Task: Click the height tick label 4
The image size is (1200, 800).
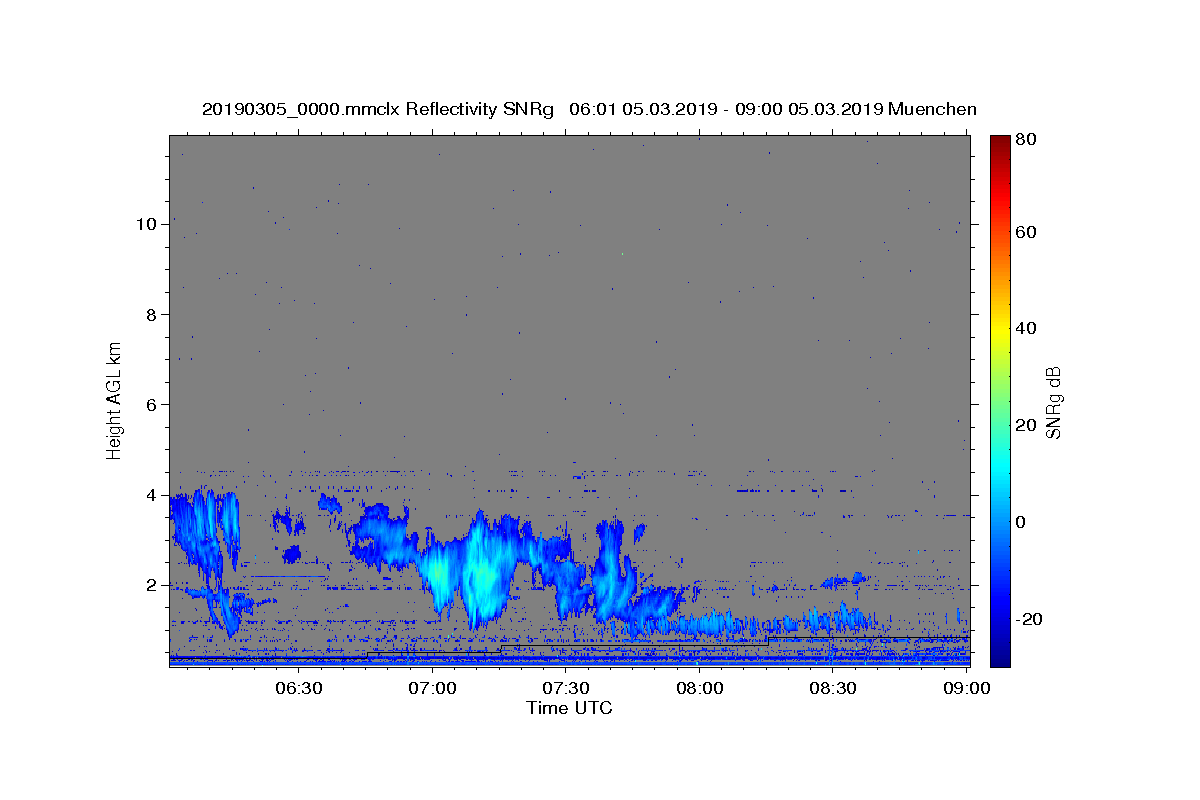Action: 151,495
